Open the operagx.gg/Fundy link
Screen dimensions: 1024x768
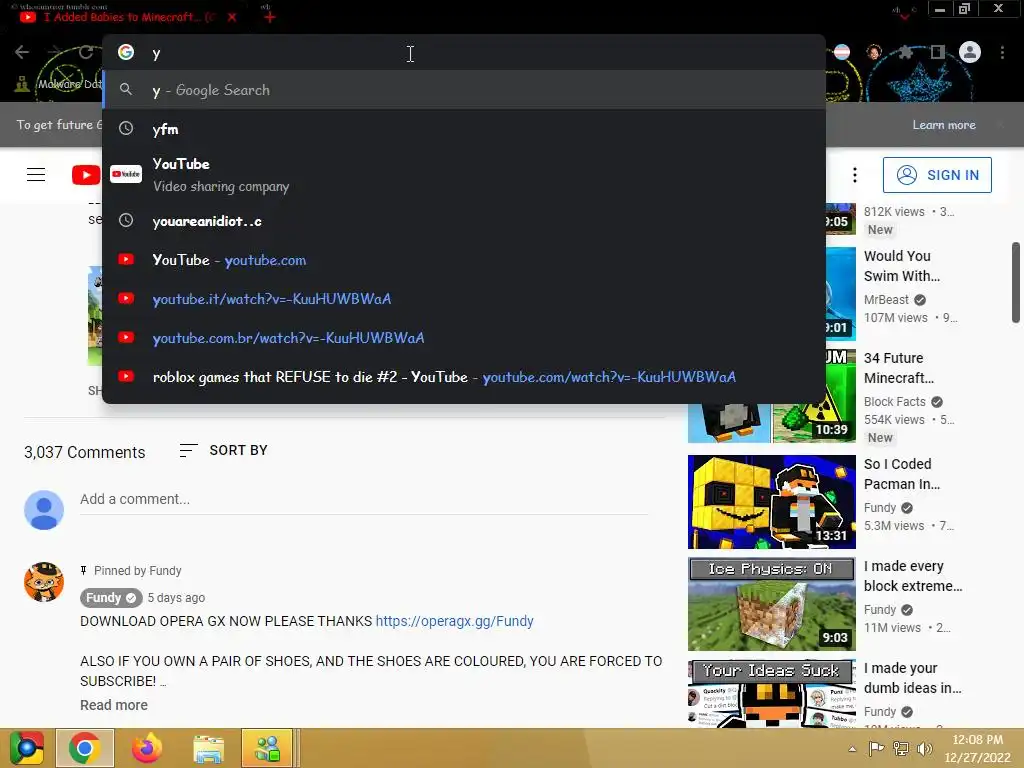point(455,621)
